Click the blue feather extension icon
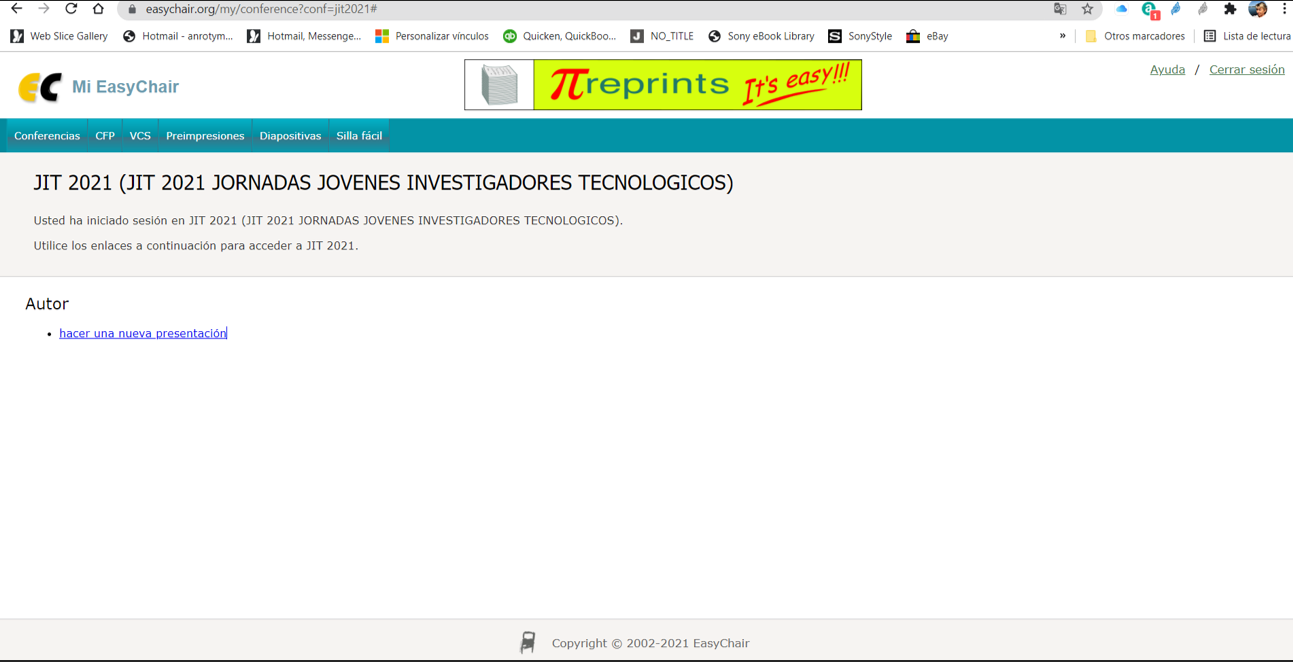The image size is (1293, 662). [x=1176, y=9]
